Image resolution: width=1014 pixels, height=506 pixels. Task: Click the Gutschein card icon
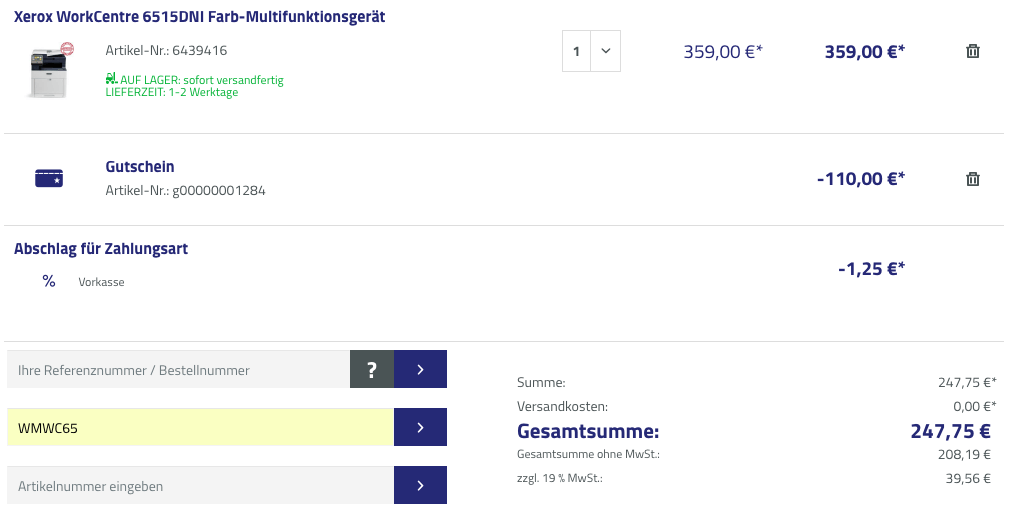[49, 179]
